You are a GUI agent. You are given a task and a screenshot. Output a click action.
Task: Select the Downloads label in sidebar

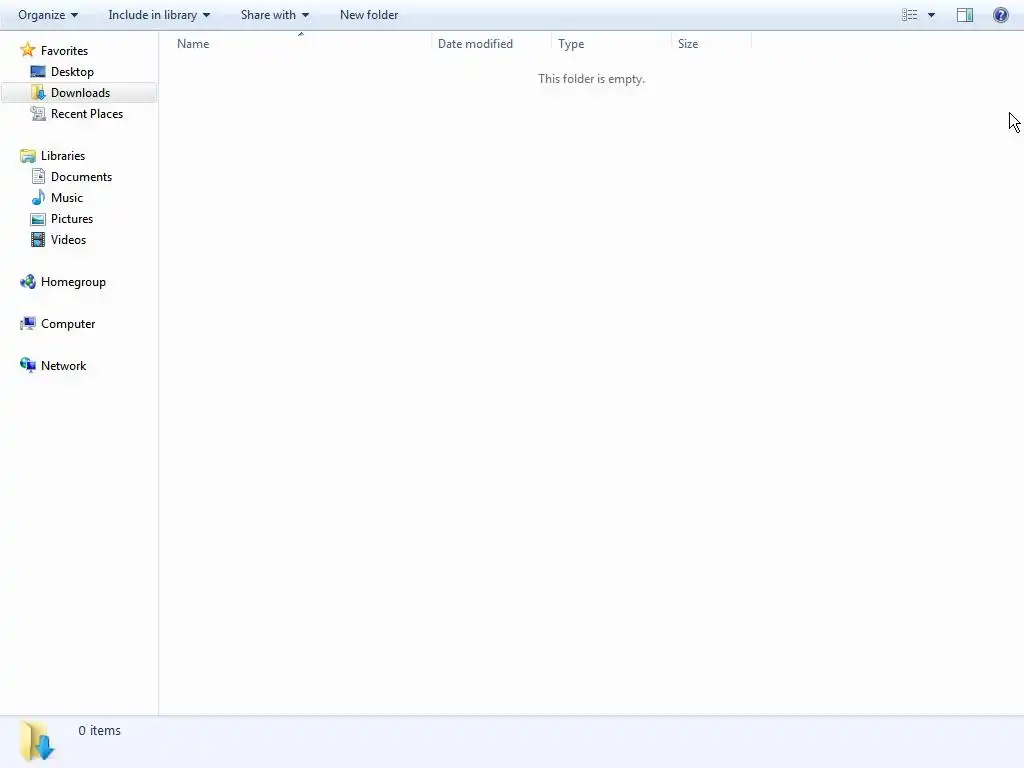tap(80, 93)
